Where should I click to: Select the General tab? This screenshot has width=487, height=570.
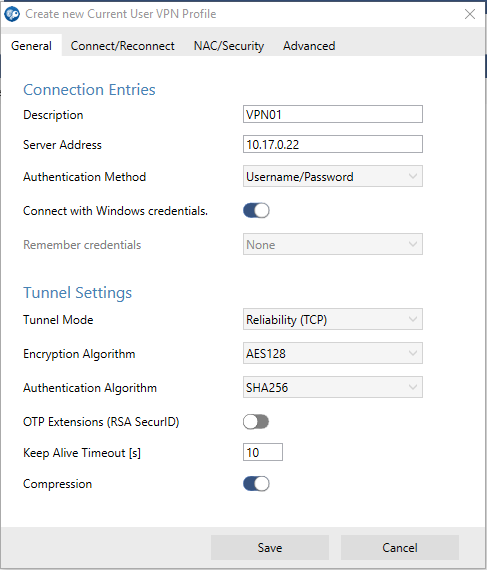coord(31,46)
